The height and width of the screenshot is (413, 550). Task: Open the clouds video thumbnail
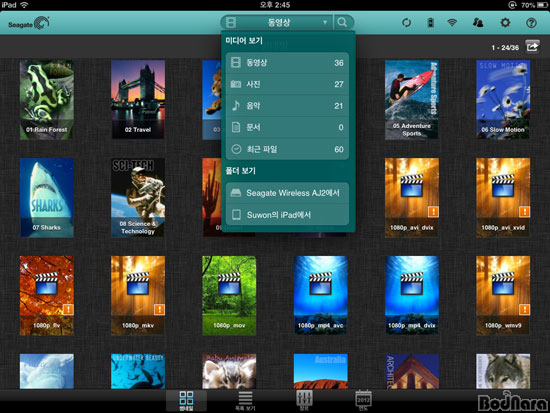(x=47, y=371)
